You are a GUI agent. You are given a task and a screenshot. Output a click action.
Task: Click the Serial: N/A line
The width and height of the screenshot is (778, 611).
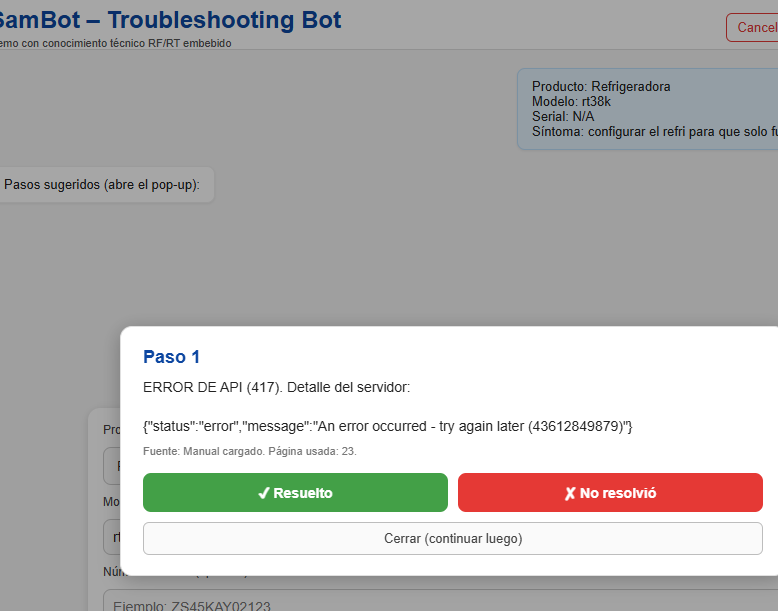tap(563, 116)
